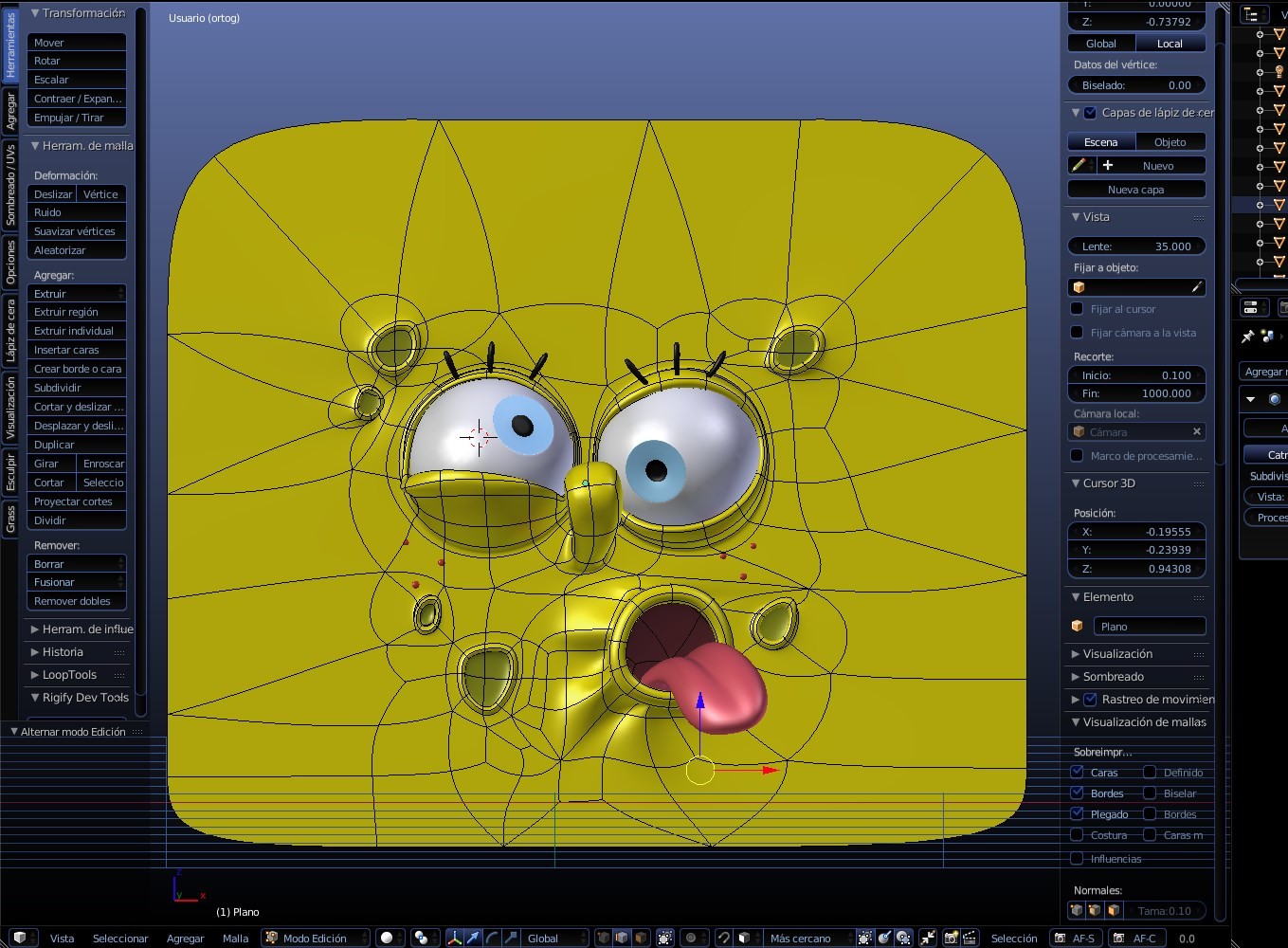Switch to face select mode

(641, 938)
